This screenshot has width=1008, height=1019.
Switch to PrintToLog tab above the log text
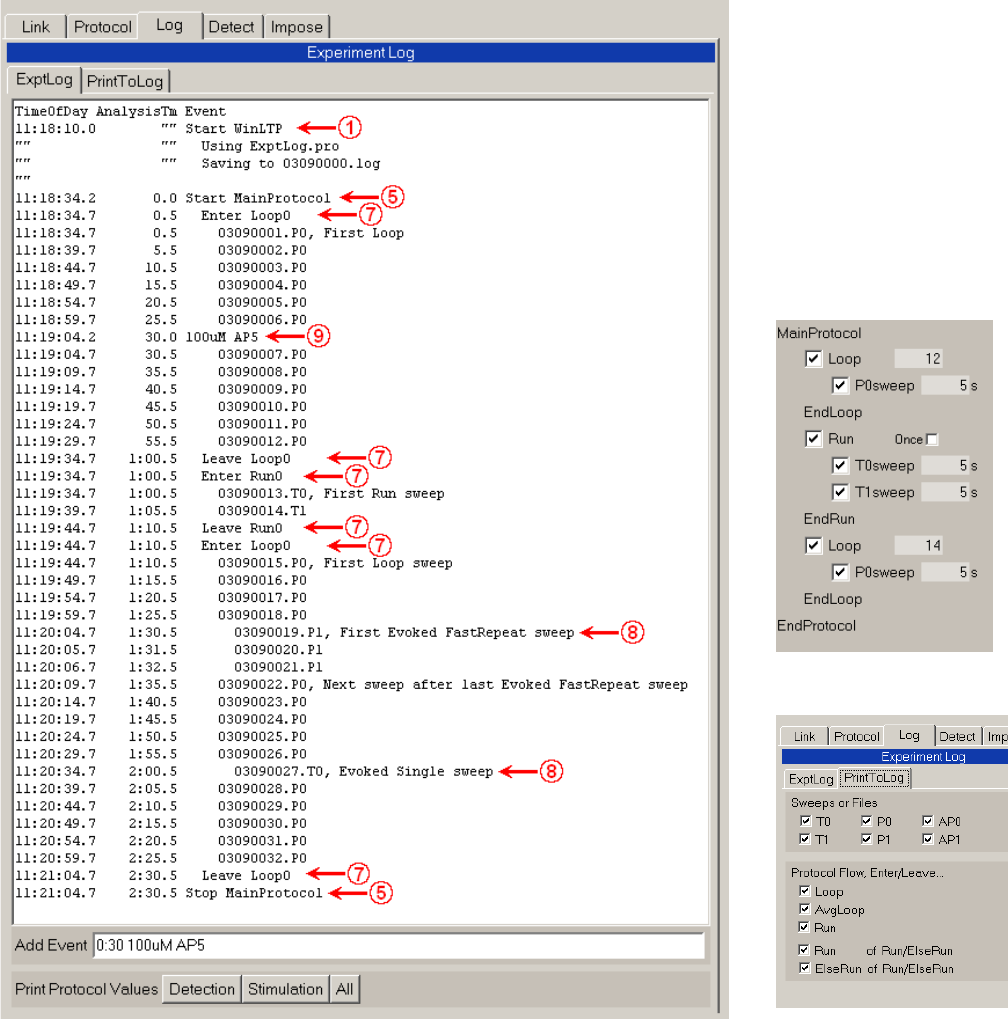click(x=125, y=80)
